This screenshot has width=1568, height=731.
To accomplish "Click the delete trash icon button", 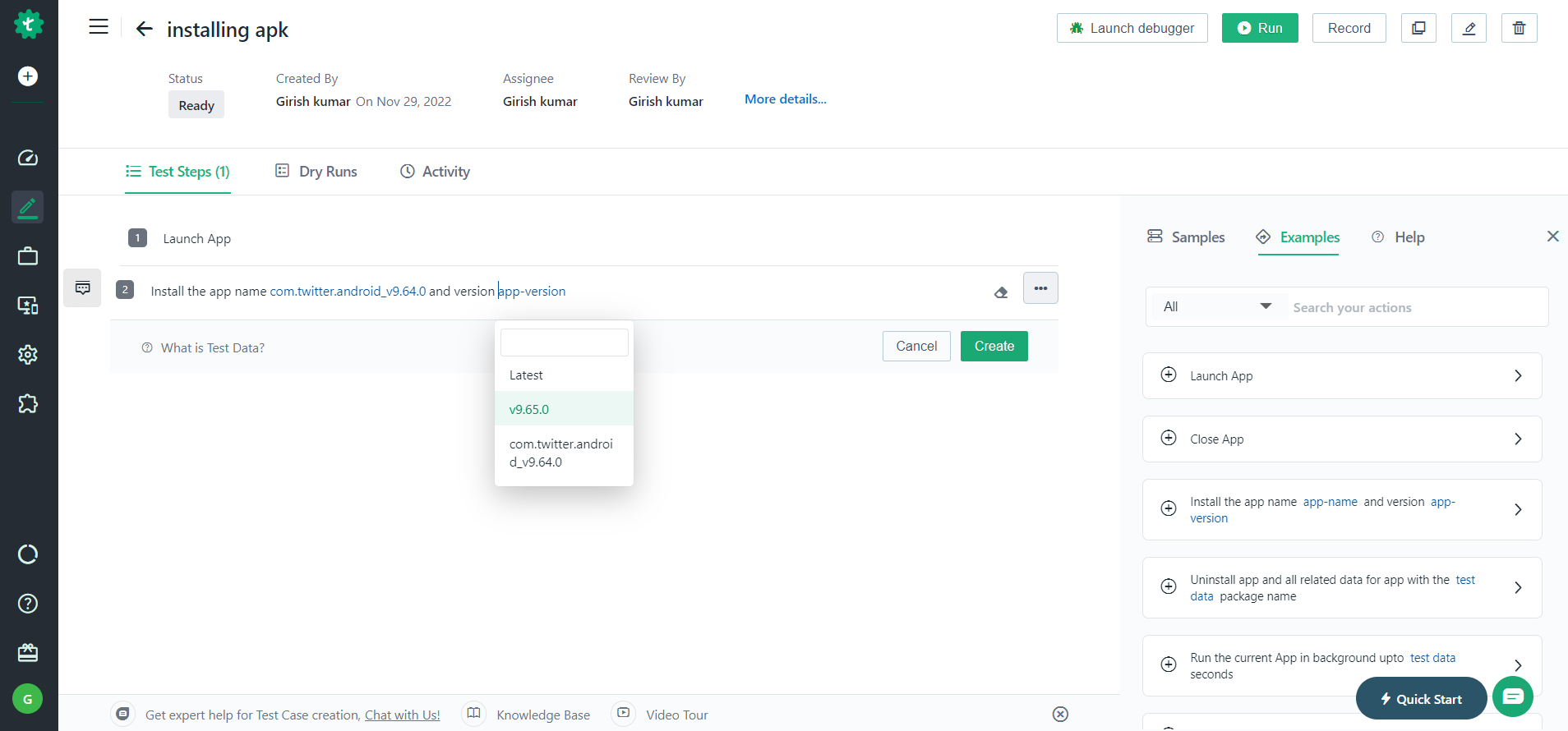I will [1520, 28].
